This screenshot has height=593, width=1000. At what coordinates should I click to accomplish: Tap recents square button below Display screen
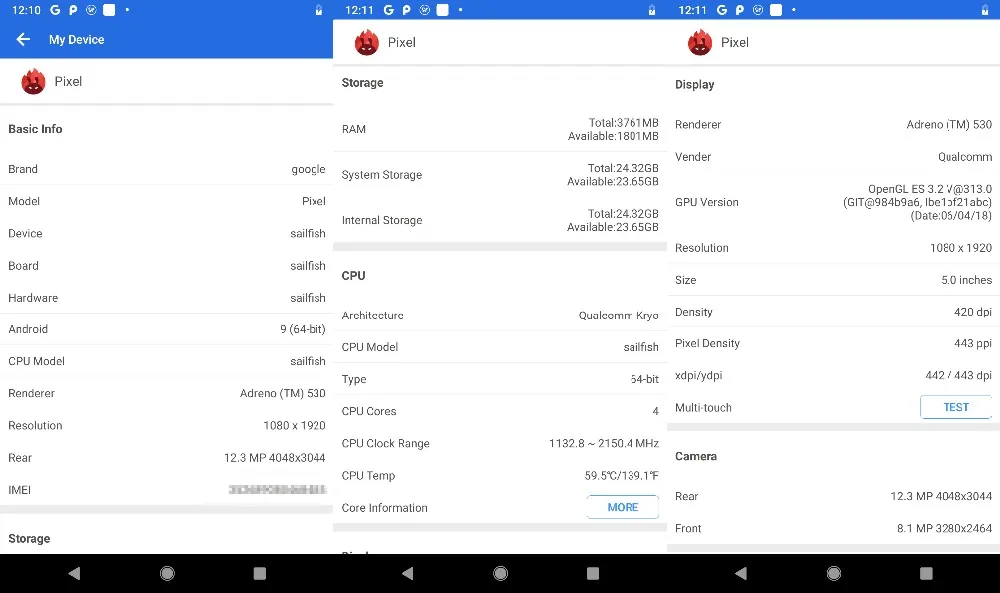pyautogui.click(x=926, y=573)
